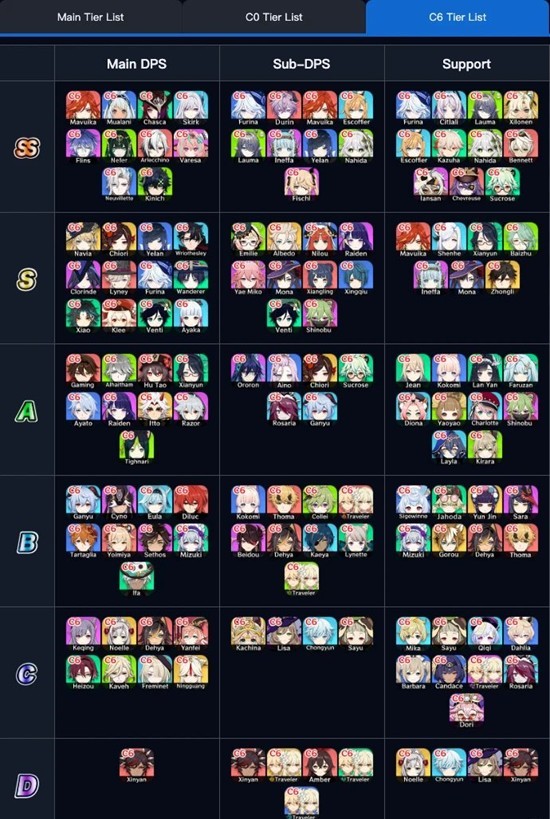The width and height of the screenshot is (550, 819).
Task: Click the SS tier label
Action: (x=27, y=148)
